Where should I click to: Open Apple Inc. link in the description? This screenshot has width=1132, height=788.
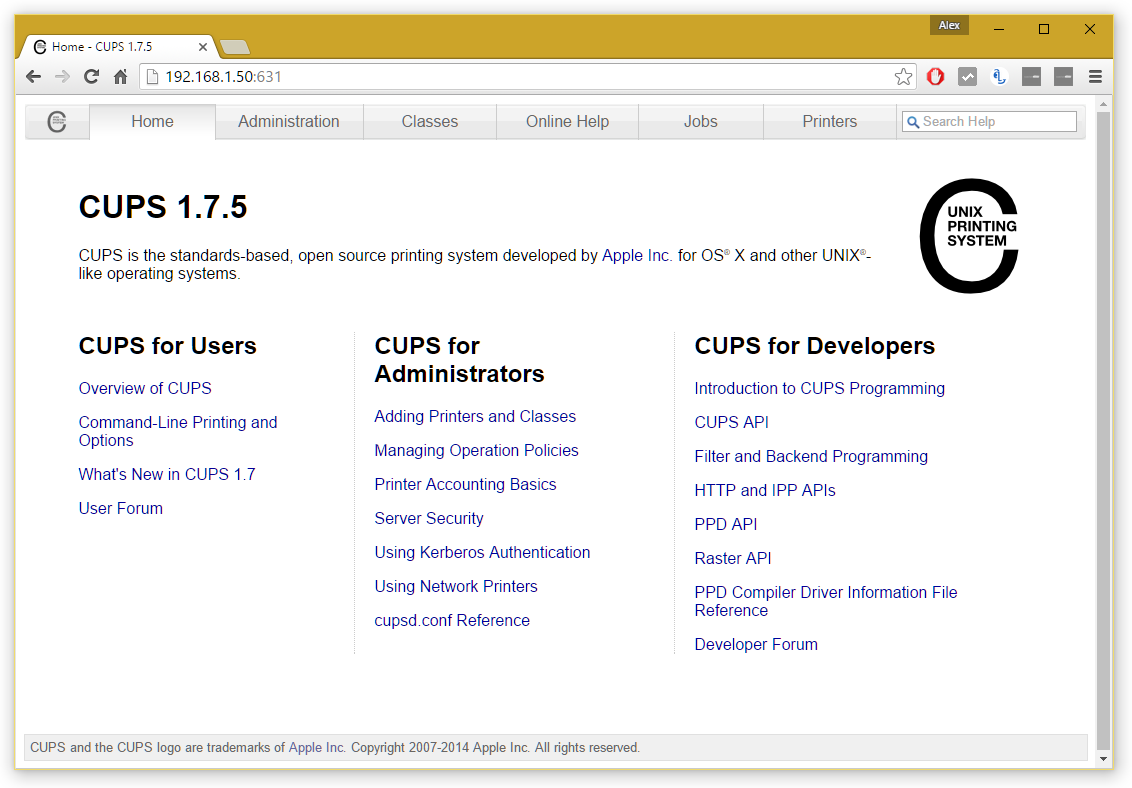[x=637, y=255]
